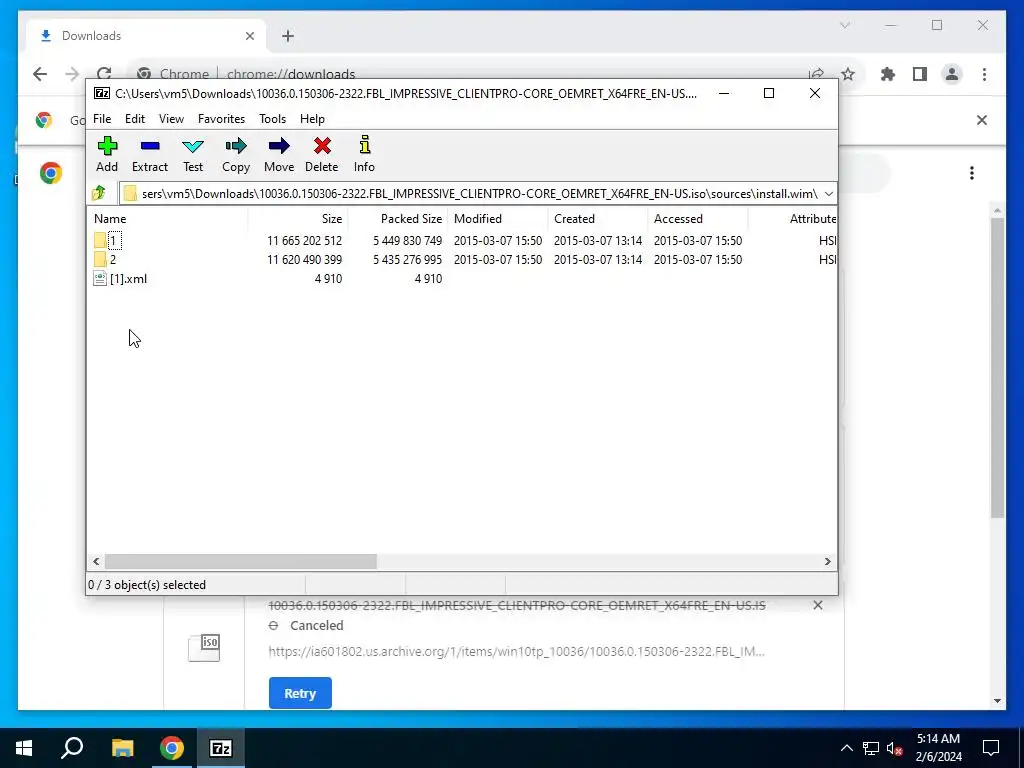Close the Downloads tab
This screenshot has width=1024, height=768.
[249, 36]
